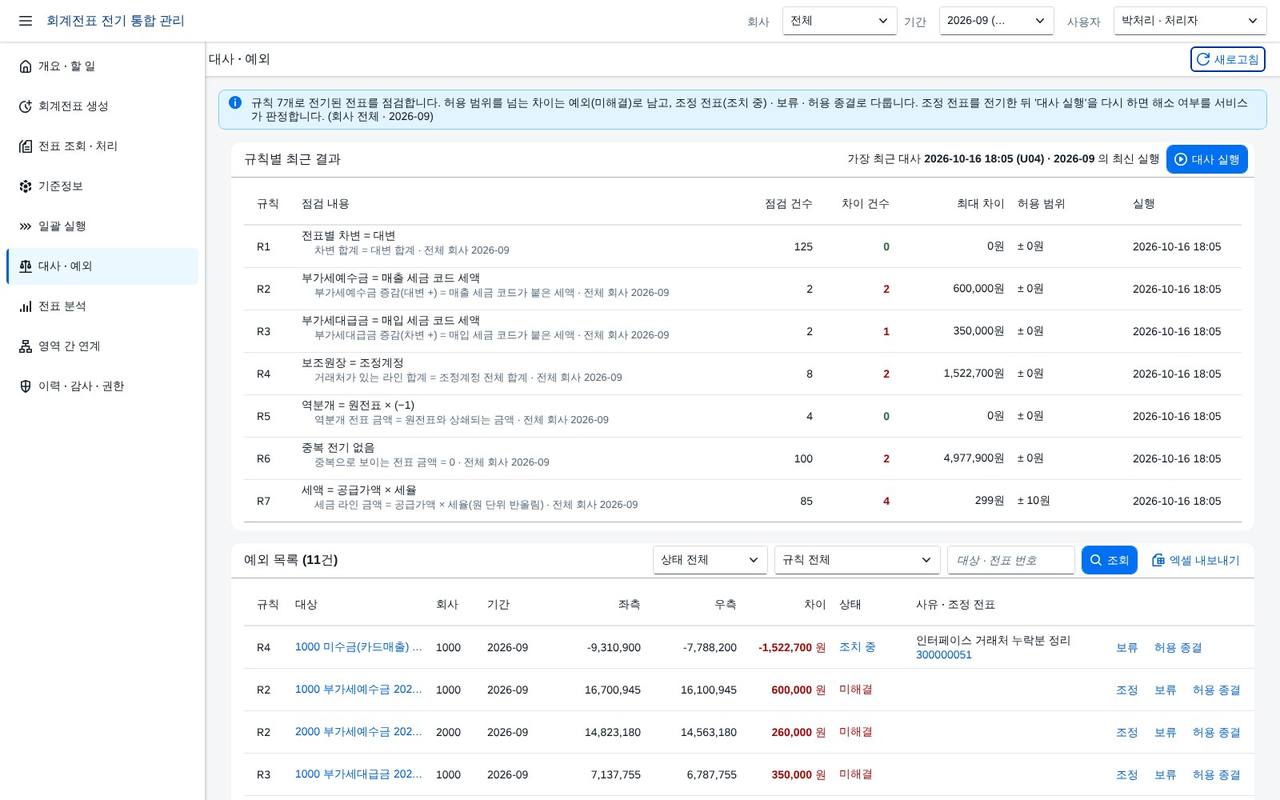
Task: Click the 조치 중 status in R4 row
Action: click(x=857, y=647)
